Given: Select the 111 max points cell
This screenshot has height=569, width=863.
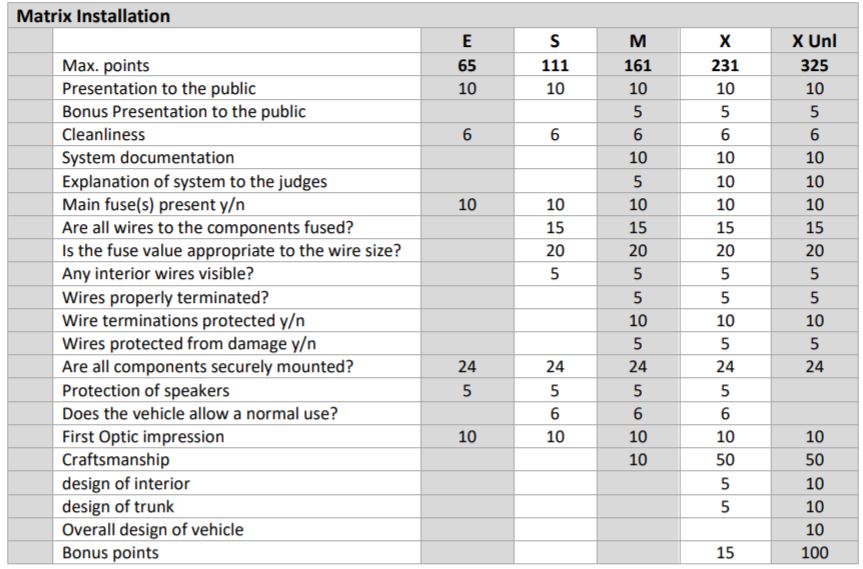Looking at the screenshot, I should point(555,66).
